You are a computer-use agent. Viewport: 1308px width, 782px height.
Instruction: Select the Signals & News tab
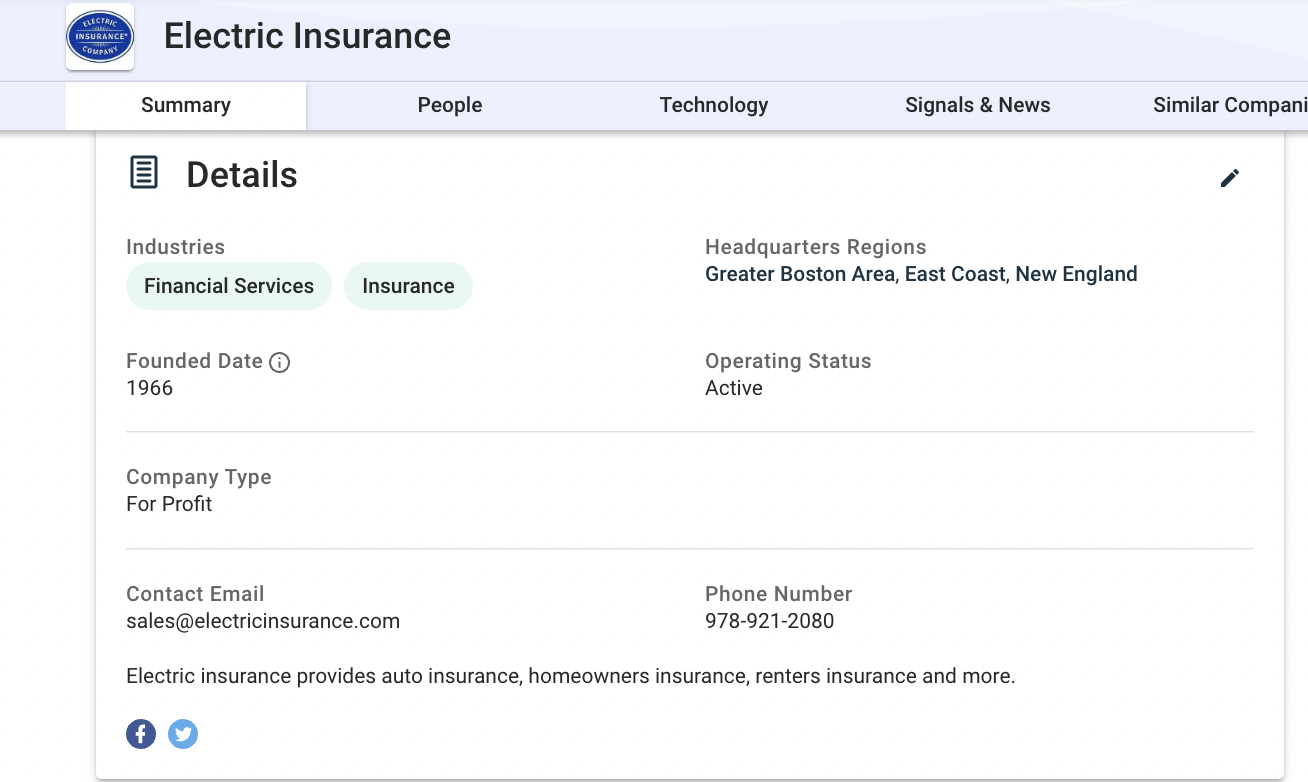point(977,105)
